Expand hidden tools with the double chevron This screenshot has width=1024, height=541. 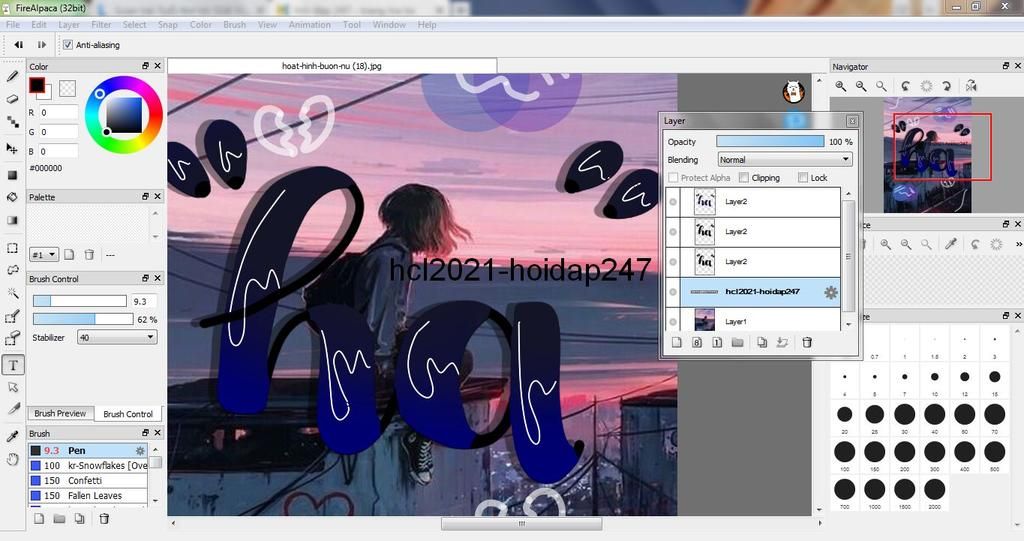point(1018,244)
